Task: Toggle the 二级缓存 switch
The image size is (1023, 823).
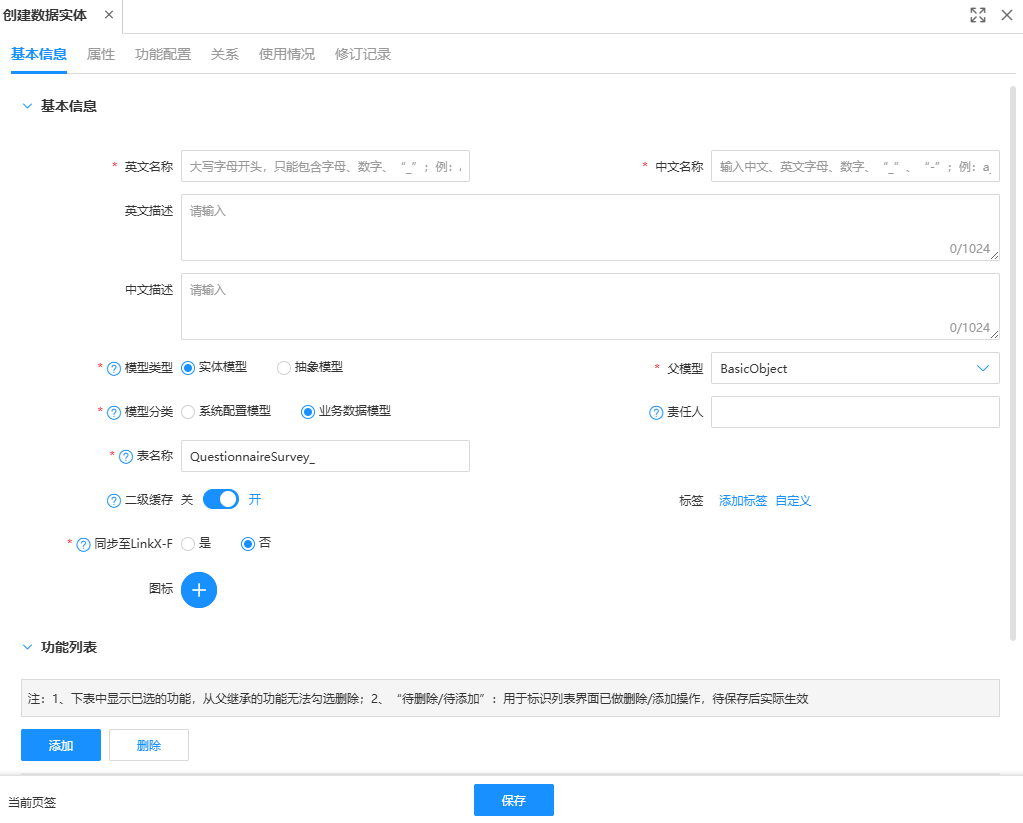Action: [x=221, y=499]
